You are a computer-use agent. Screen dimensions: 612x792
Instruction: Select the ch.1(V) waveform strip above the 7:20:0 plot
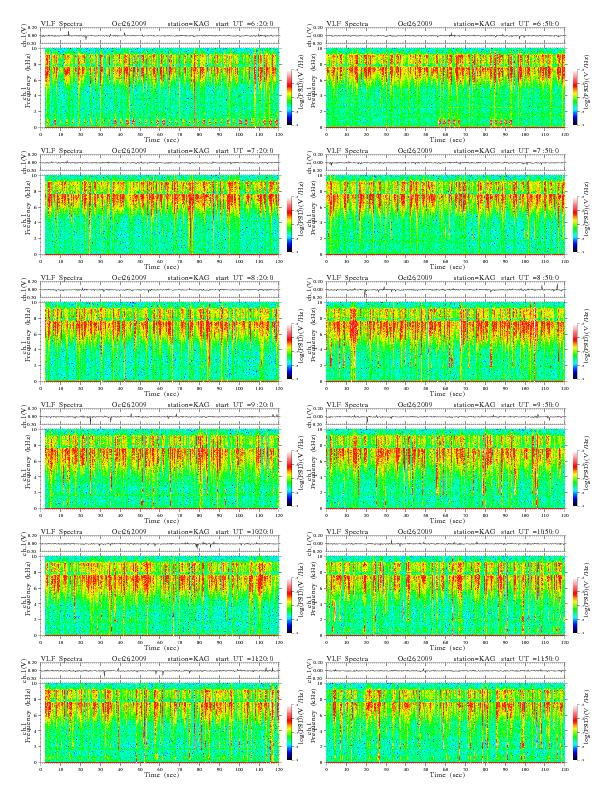[160, 163]
